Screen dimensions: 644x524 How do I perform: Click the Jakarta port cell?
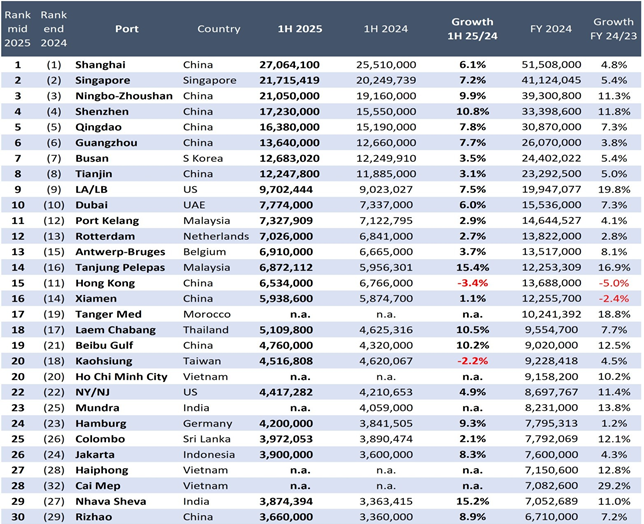tap(95, 455)
